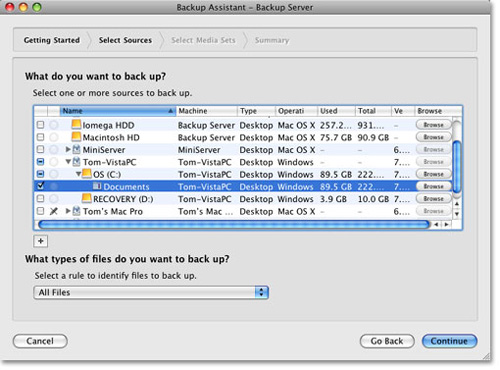The width and height of the screenshot is (500, 370).
Task: Open the Select Media Sets step
Action: tap(203, 40)
